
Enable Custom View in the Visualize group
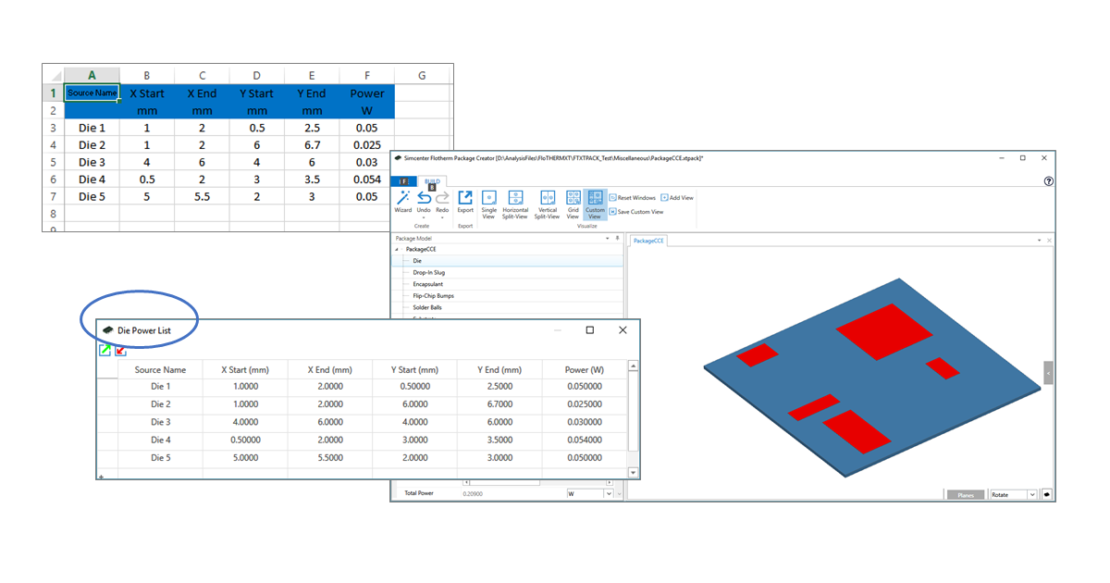(x=595, y=198)
